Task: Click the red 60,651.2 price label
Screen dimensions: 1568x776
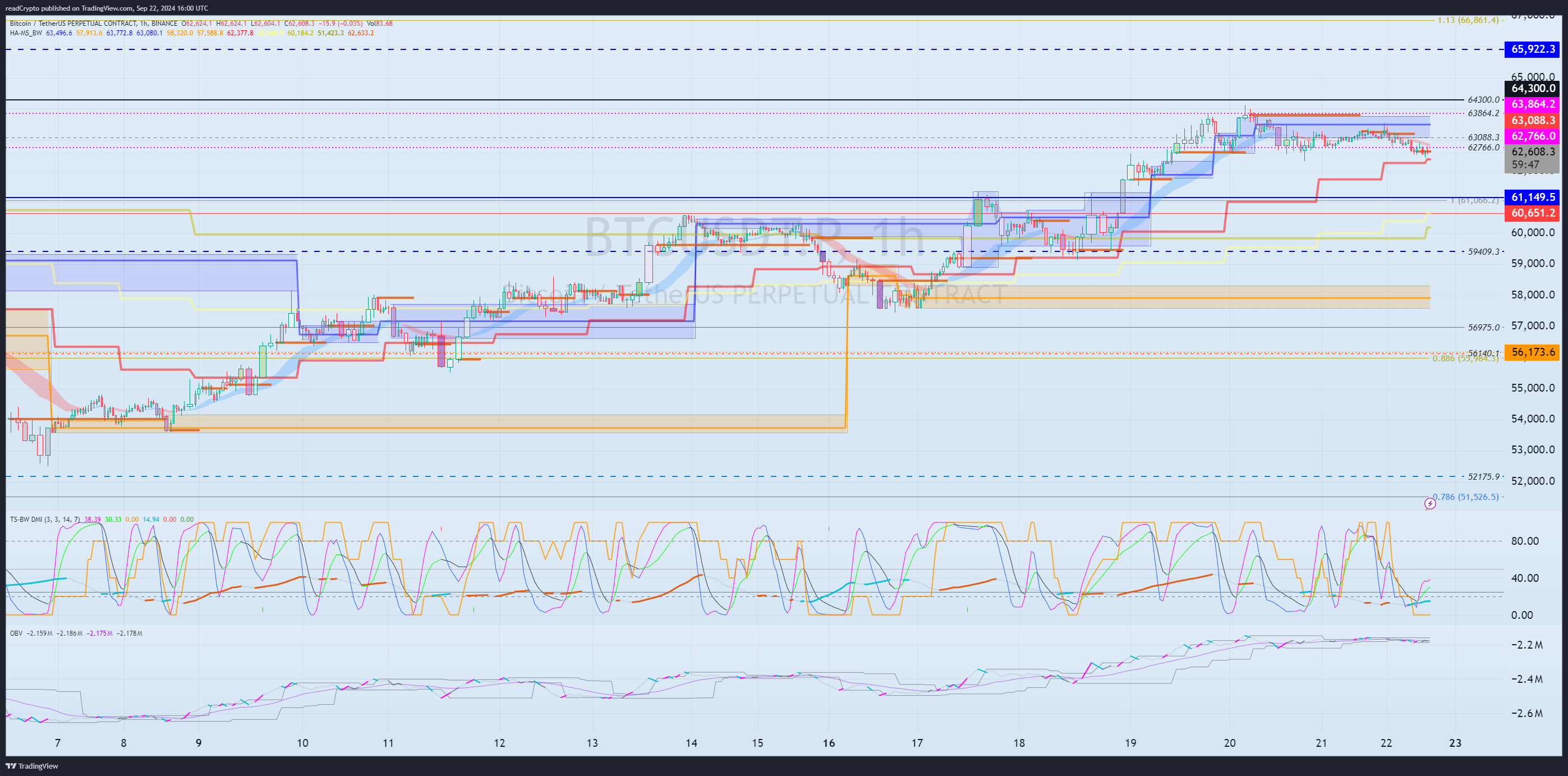Action: tap(1533, 213)
